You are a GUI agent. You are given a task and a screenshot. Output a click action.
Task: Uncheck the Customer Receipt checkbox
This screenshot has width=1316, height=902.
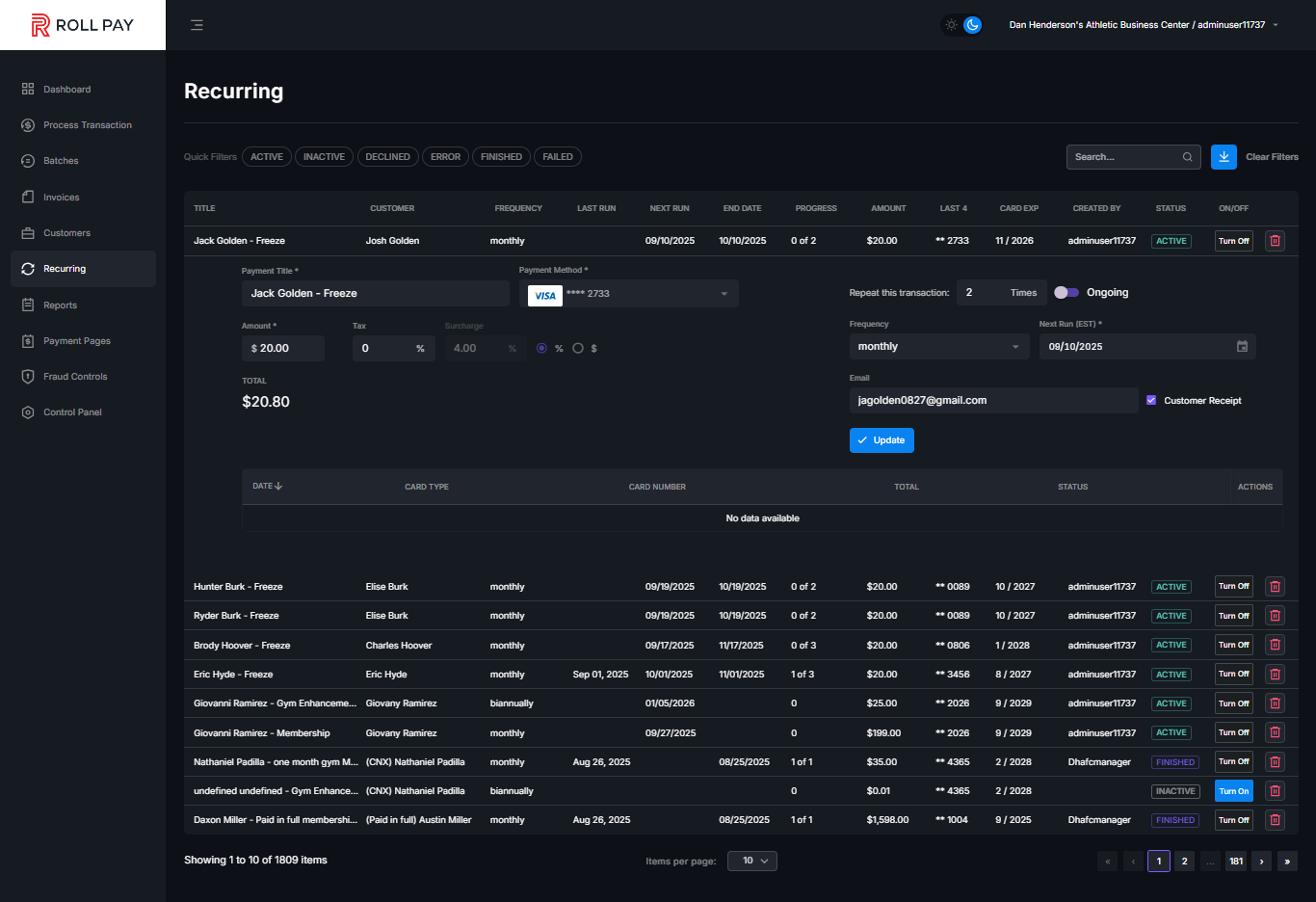1151,400
